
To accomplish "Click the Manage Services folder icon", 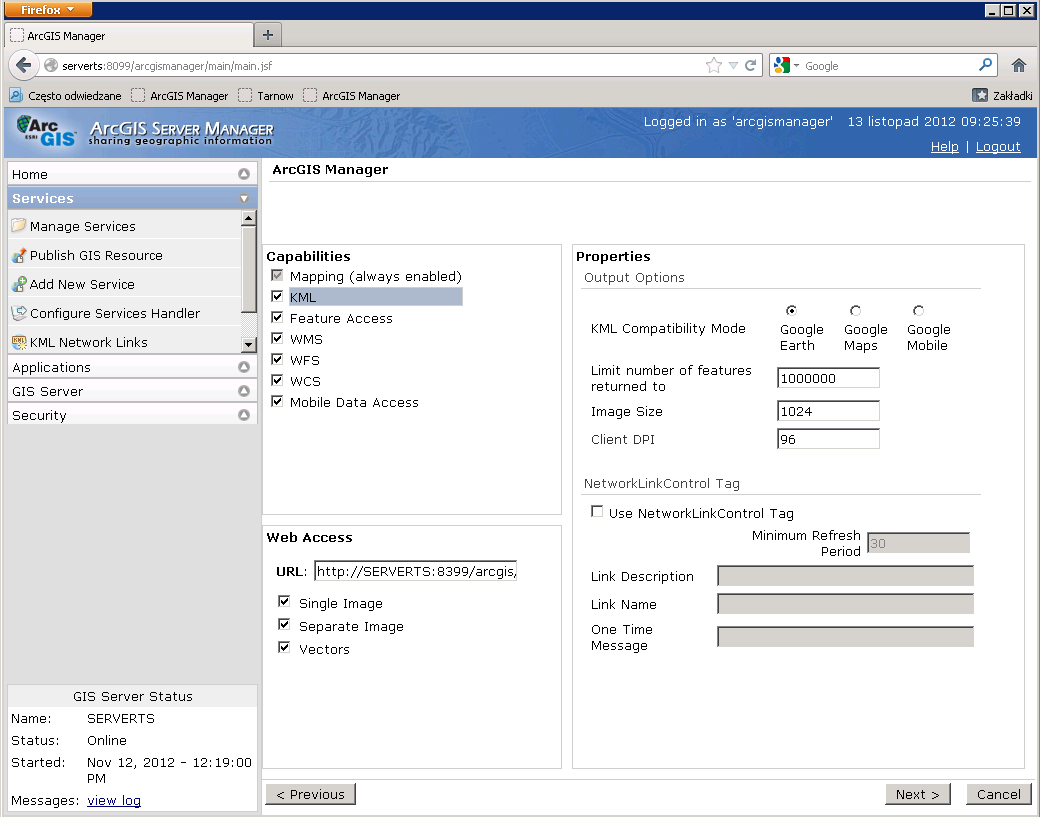I will [x=19, y=225].
